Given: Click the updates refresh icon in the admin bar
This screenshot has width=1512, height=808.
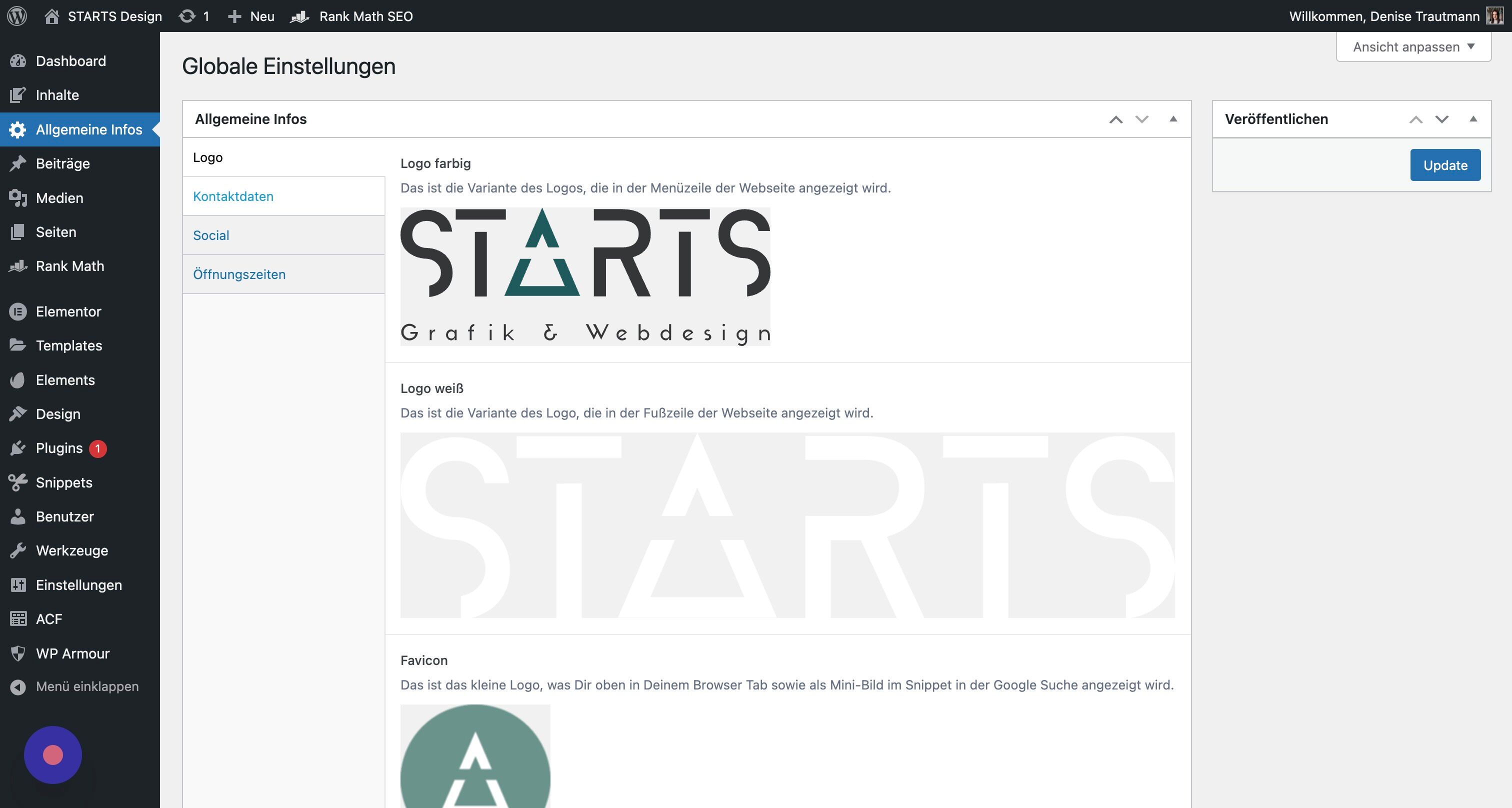Looking at the screenshot, I should point(187,16).
